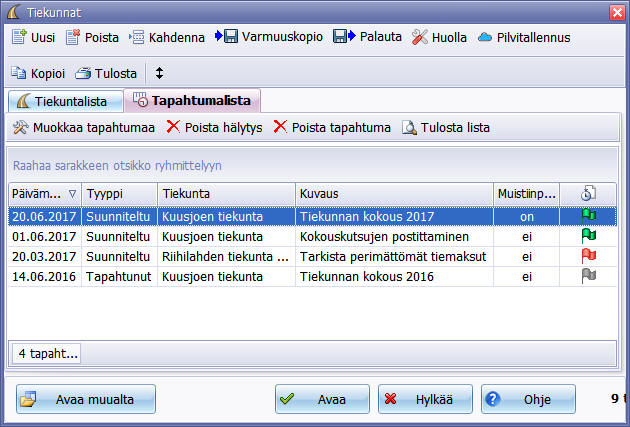Click Tulosta lista

(x=446, y=127)
